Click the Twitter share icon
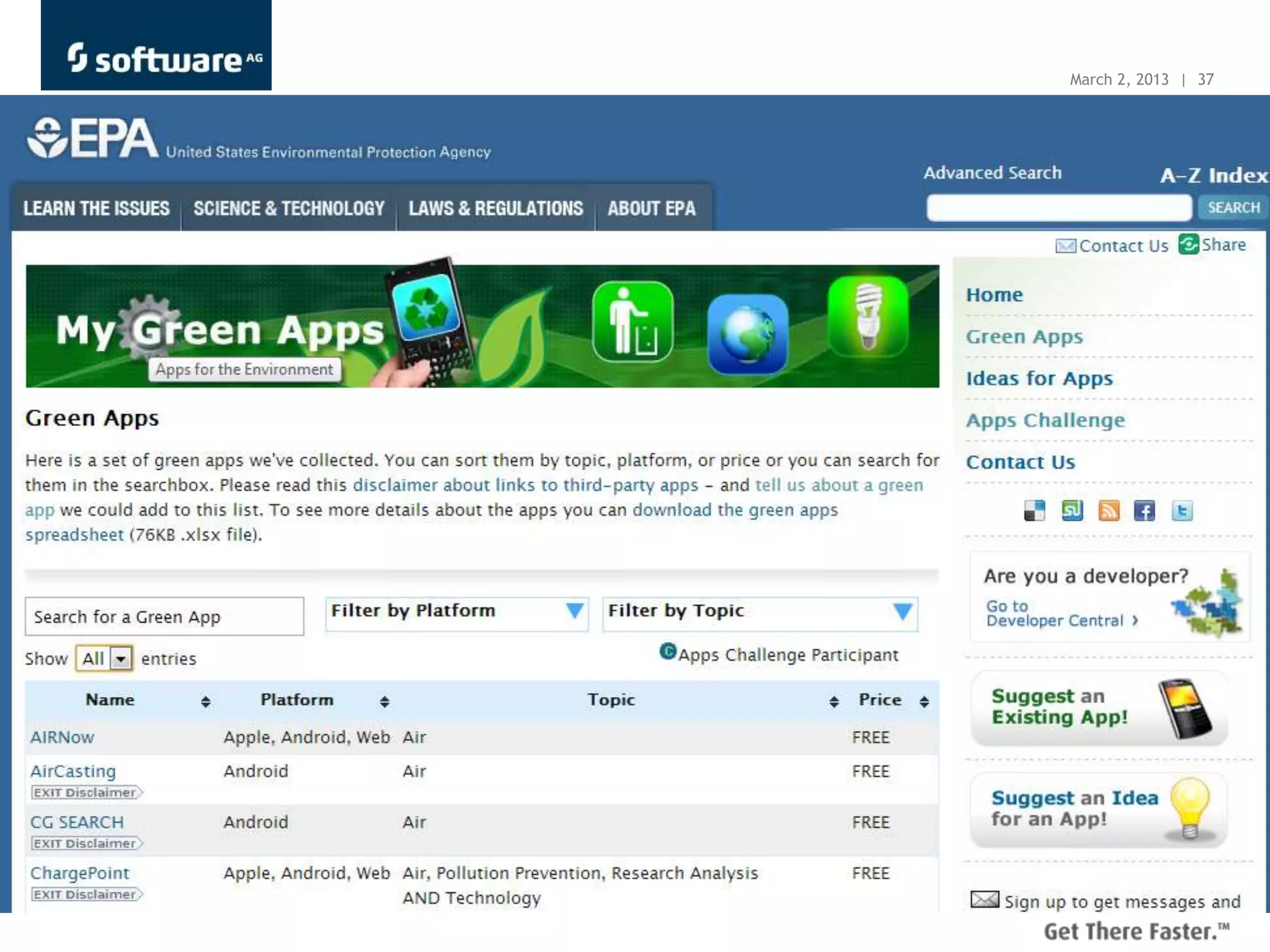This screenshot has height=952, width=1270. tap(1182, 511)
